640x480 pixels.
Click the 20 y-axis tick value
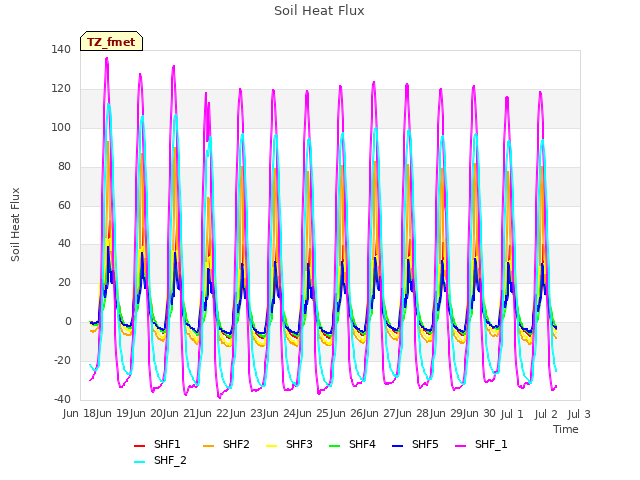[64, 282]
